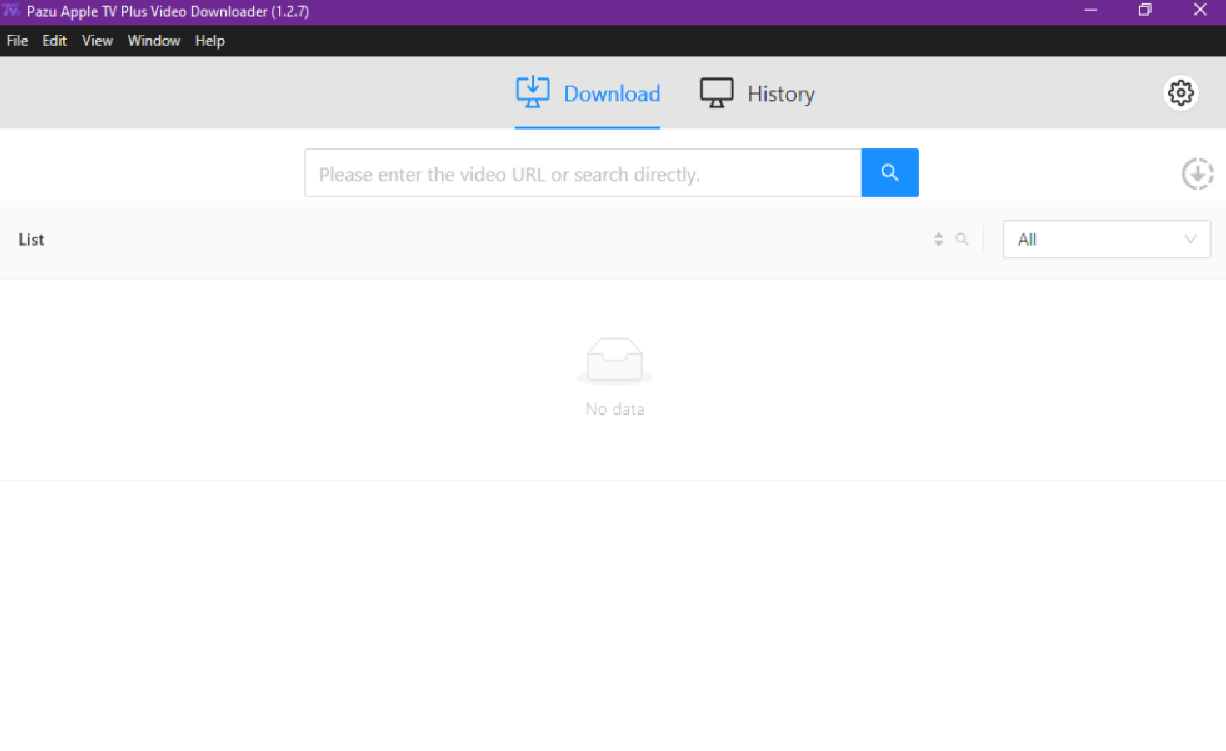Click the List column header label
Screen dimensions: 1226x751
[x=32, y=240]
